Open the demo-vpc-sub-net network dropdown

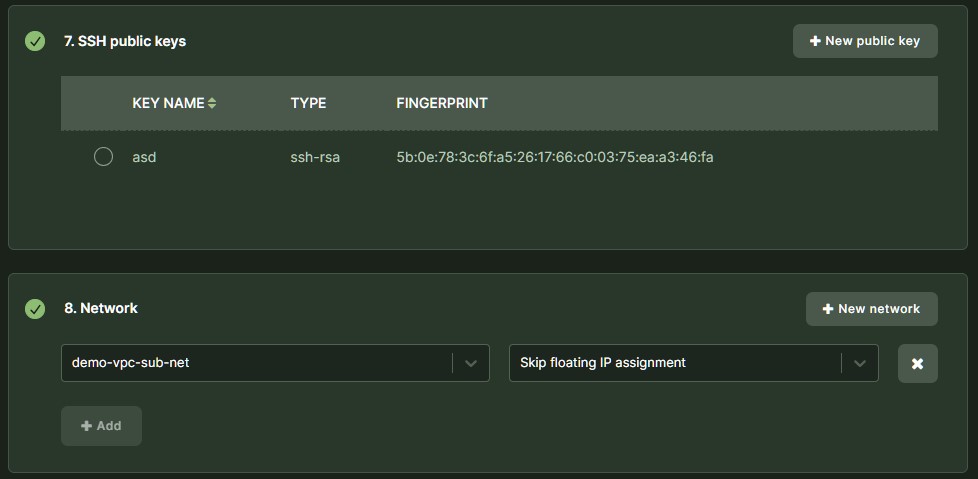click(260, 363)
